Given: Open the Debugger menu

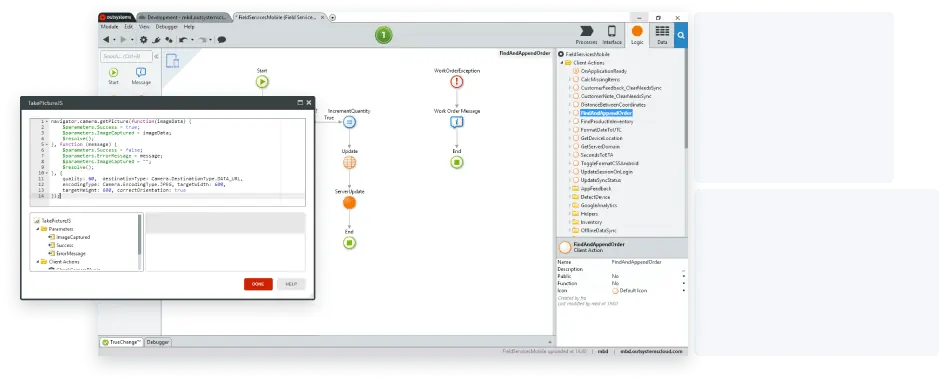Looking at the screenshot, I should coord(166,27).
